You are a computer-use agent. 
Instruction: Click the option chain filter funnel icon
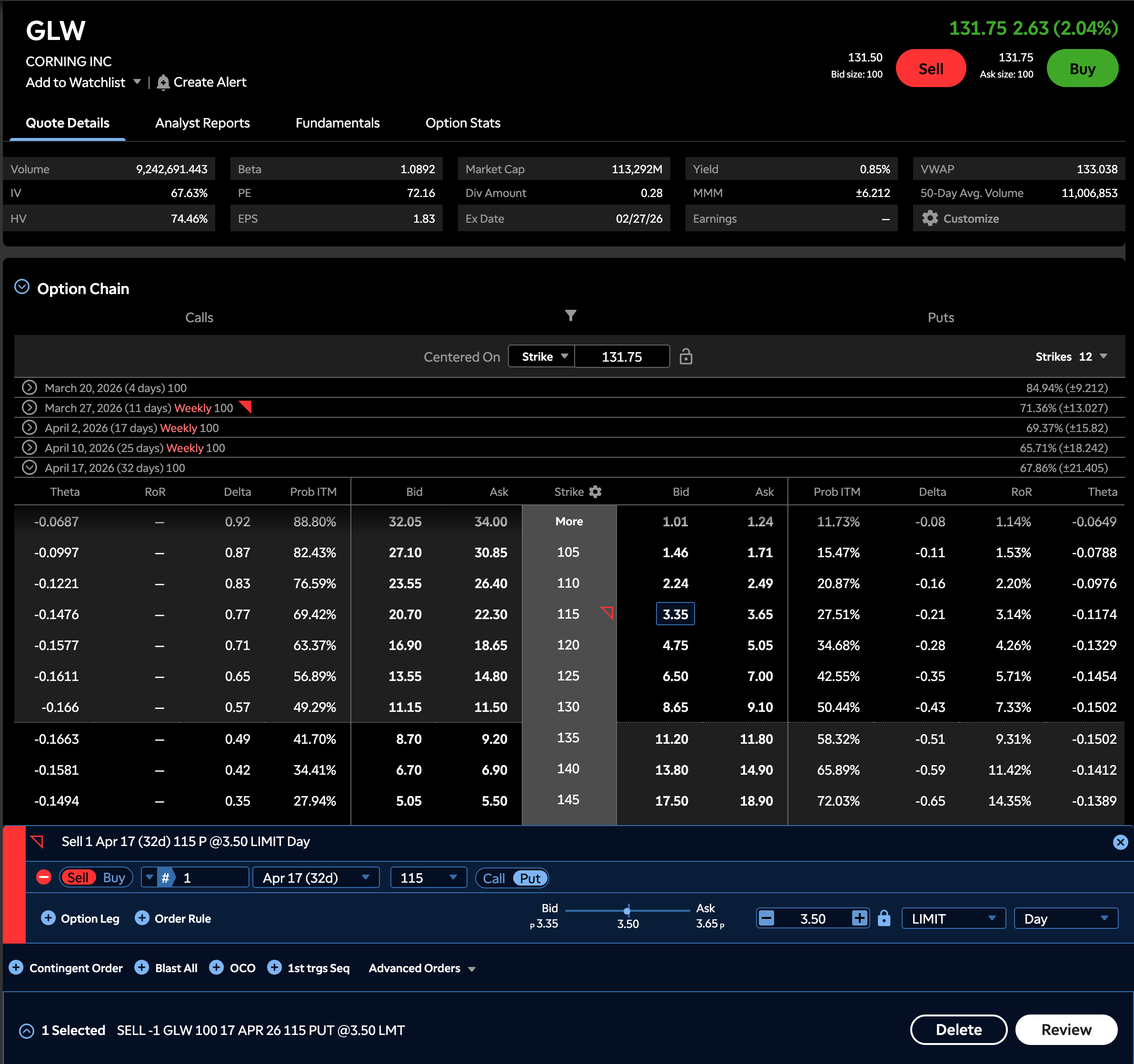[570, 315]
